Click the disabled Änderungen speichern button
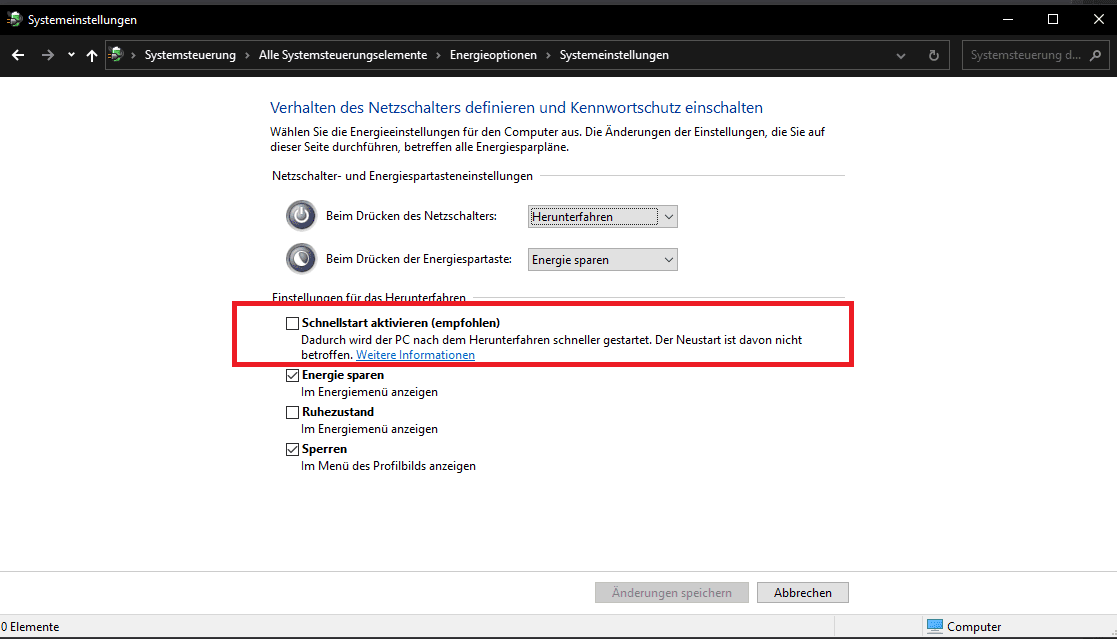 click(672, 593)
